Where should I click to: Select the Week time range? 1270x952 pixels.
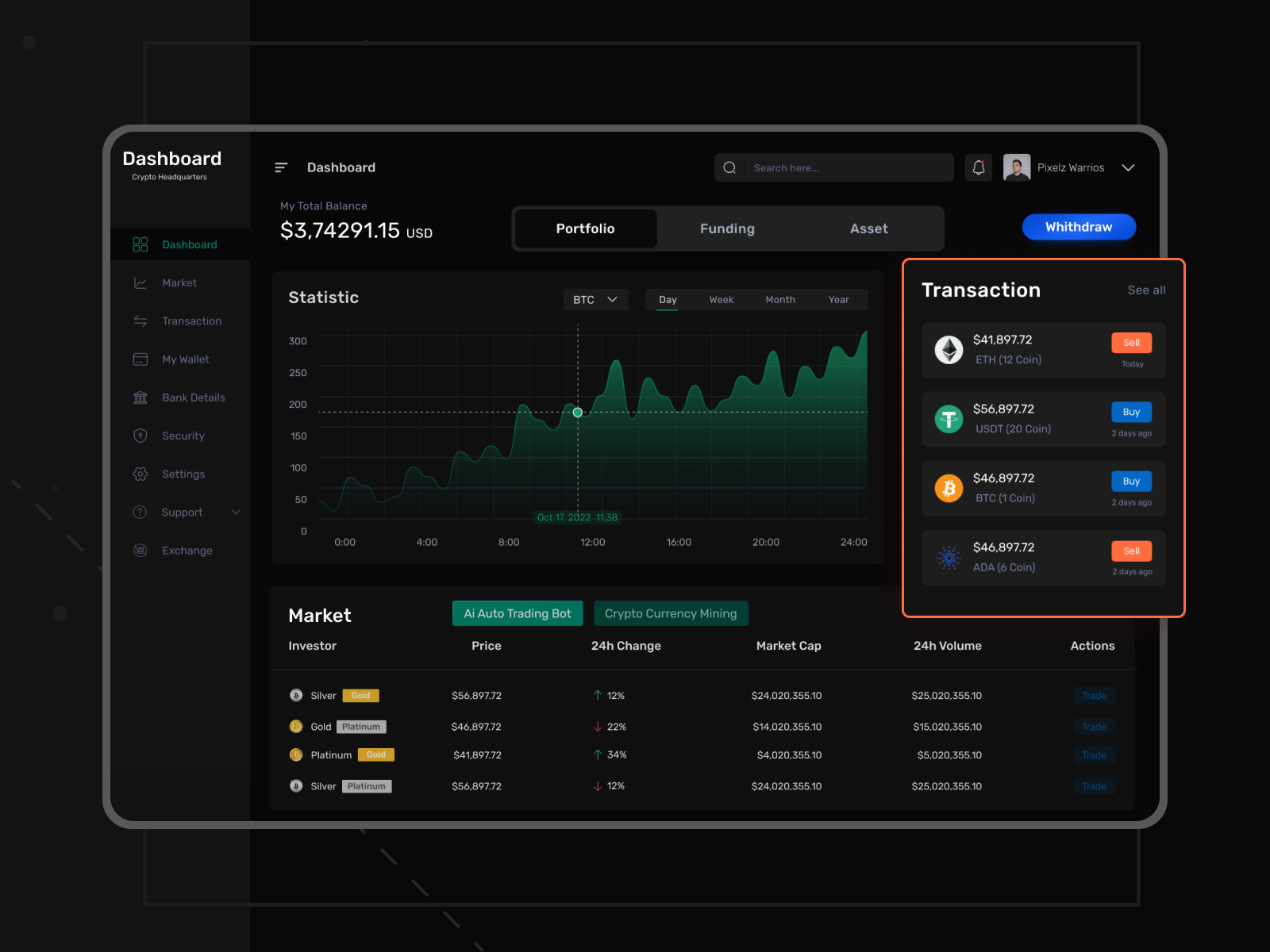click(721, 300)
